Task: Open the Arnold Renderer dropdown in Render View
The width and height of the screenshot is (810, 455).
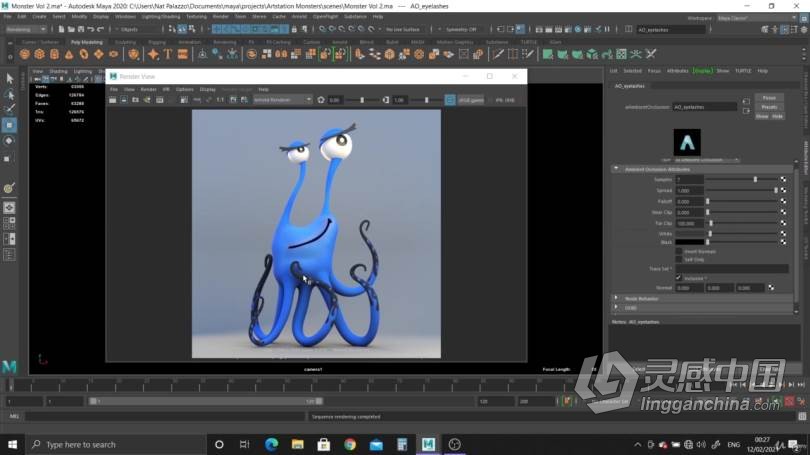Action: tap(282, 100)
